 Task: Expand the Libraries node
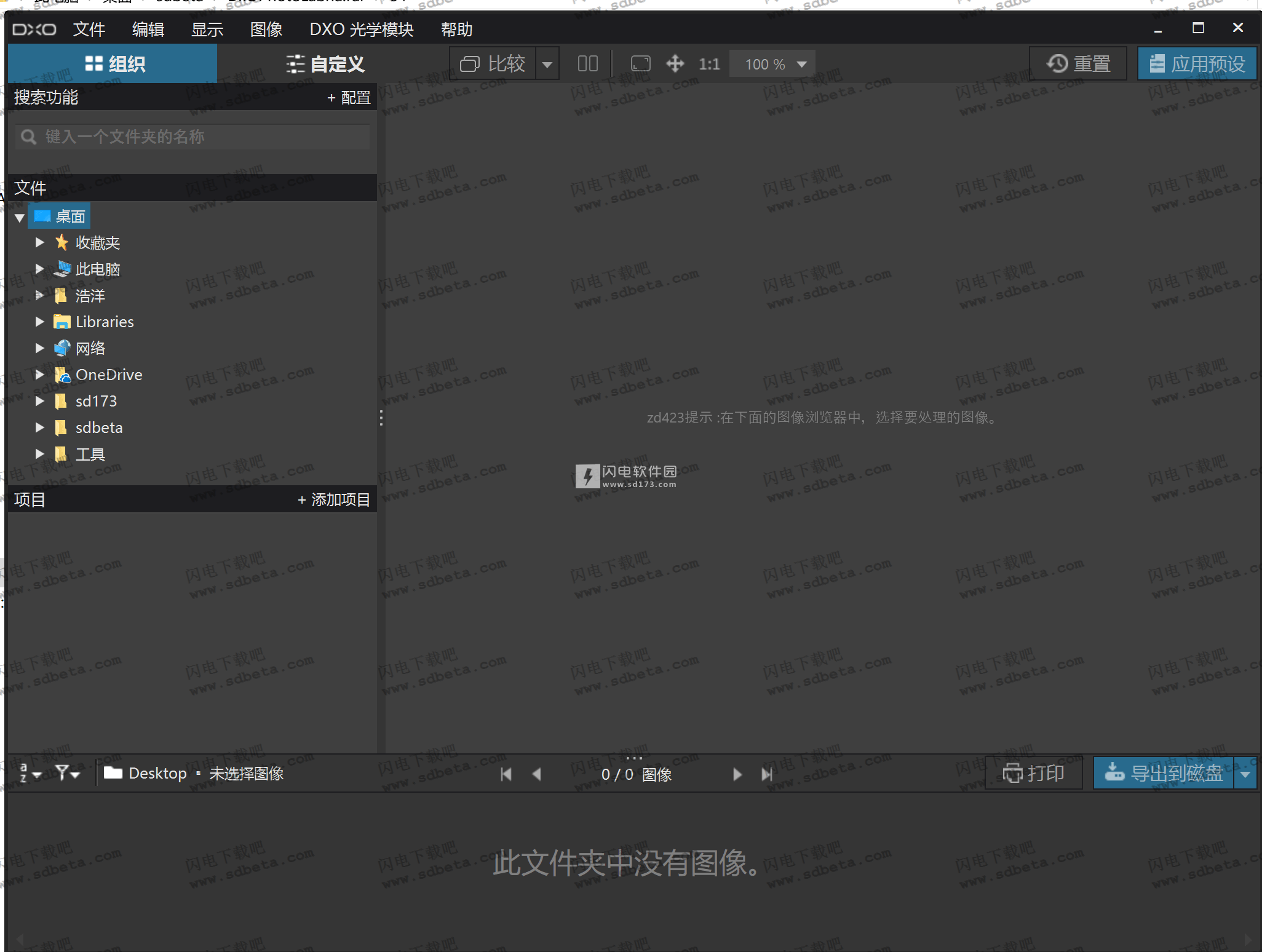pos(40,322)
